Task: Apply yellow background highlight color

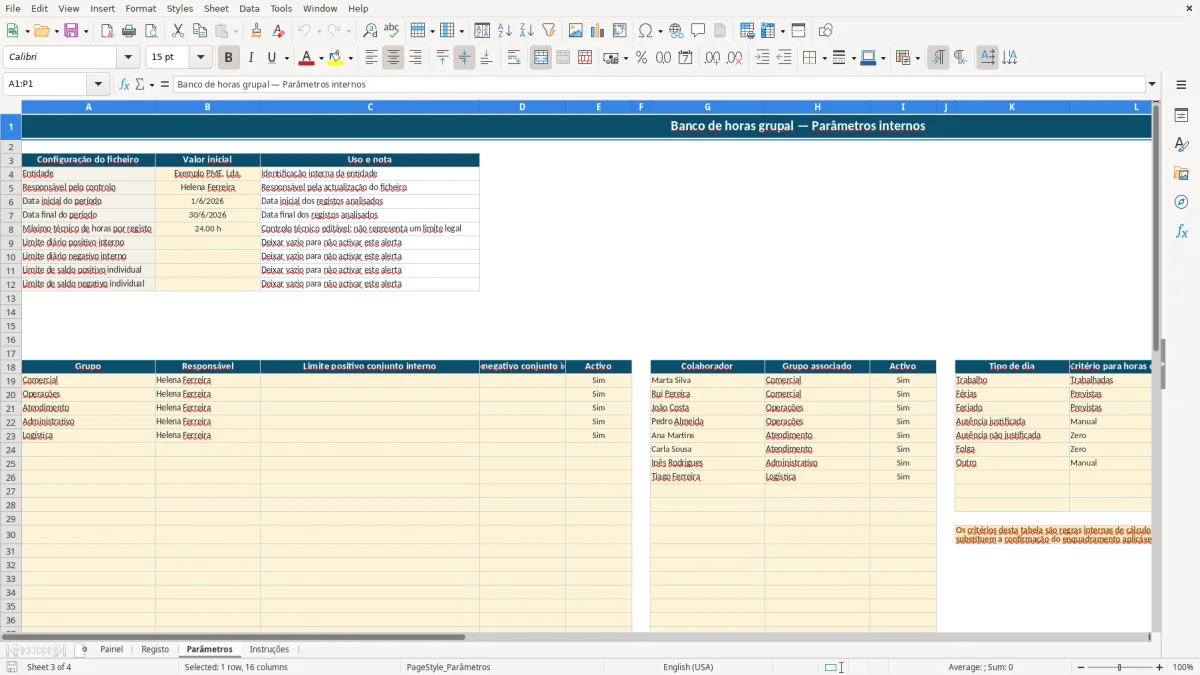Action: pos(336,58)
